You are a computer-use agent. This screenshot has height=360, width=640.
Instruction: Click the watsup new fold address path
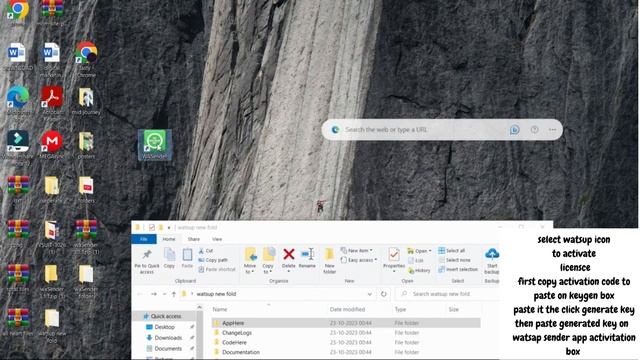tap(216, 294)
